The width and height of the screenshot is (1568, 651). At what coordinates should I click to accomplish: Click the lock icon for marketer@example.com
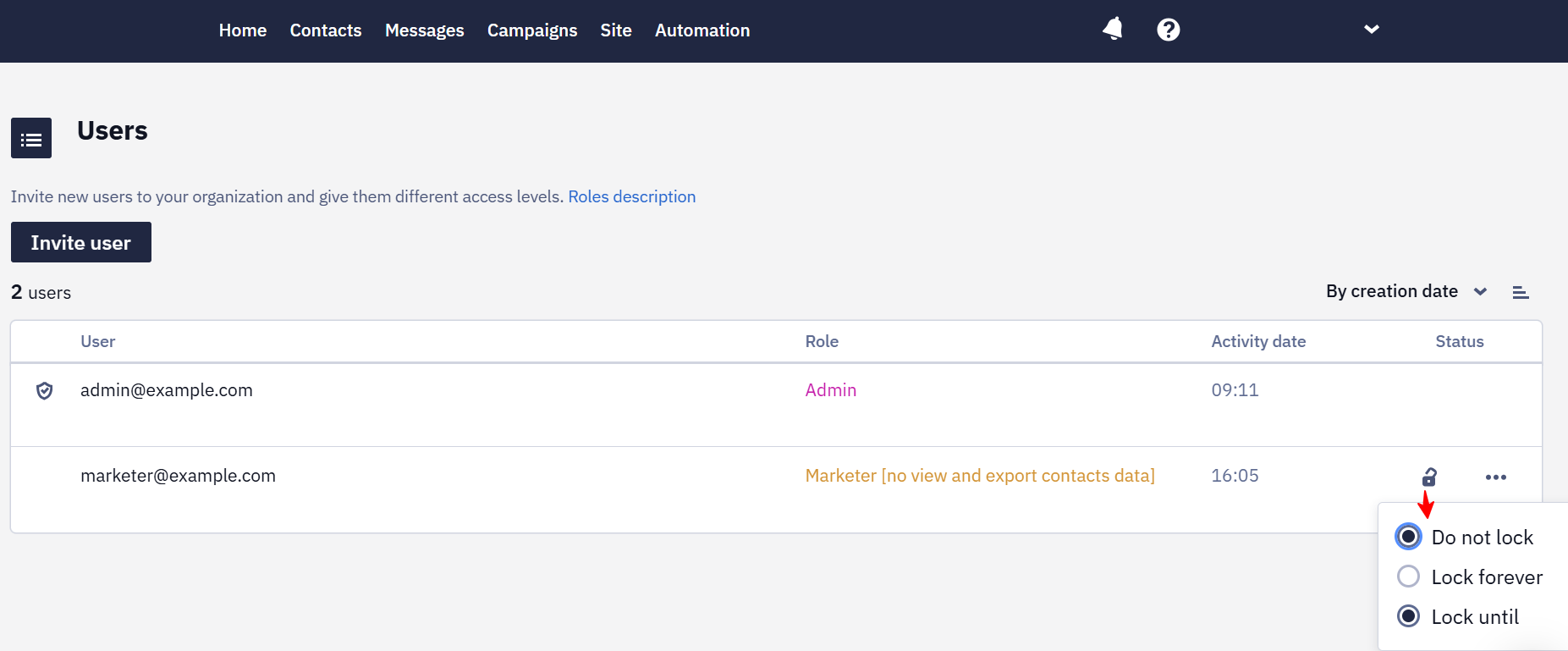[x=1429, y=477]
